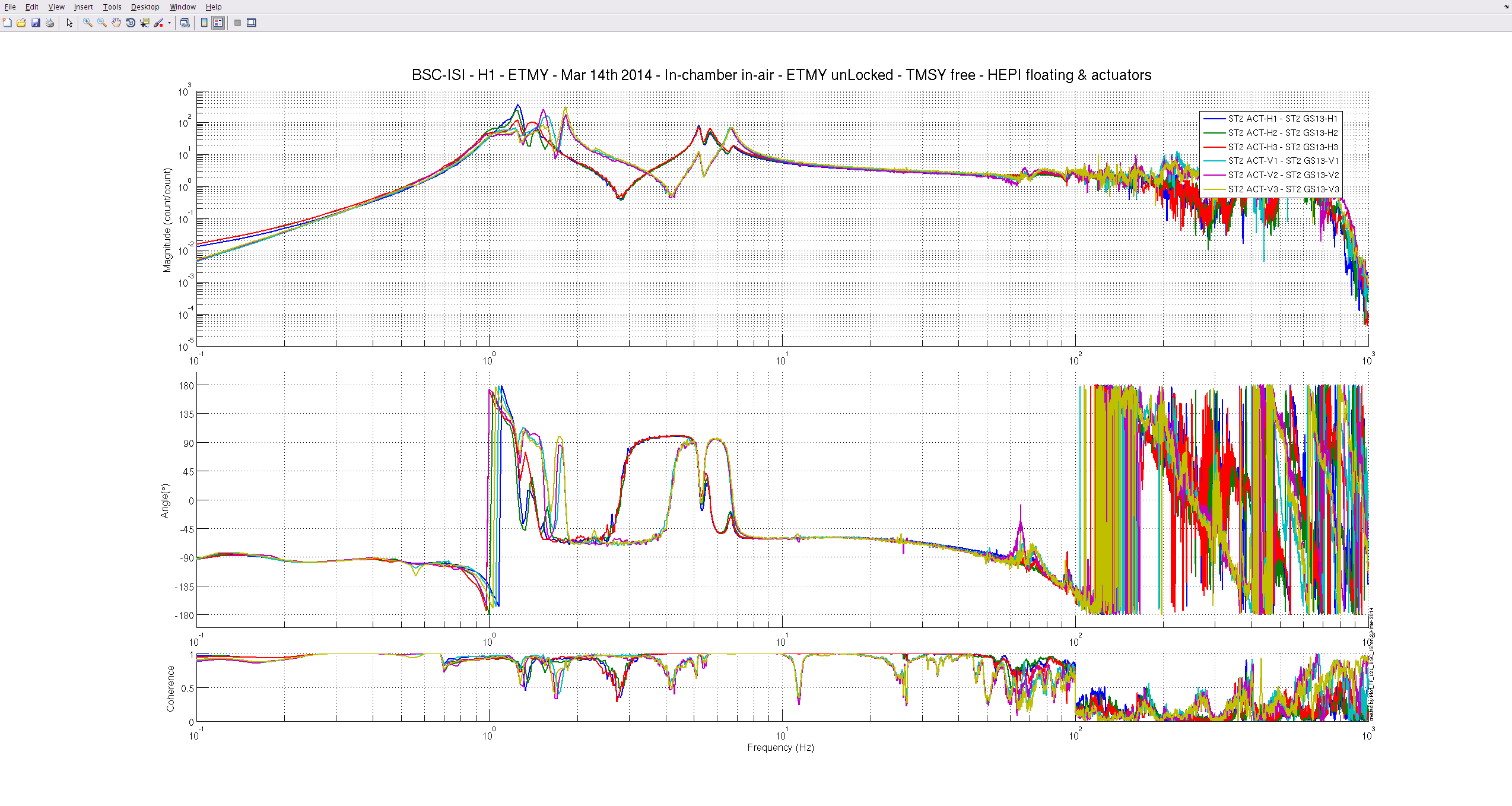Save the figure with the floppy disk icon
1512x806 pixels.
(36, 23)
